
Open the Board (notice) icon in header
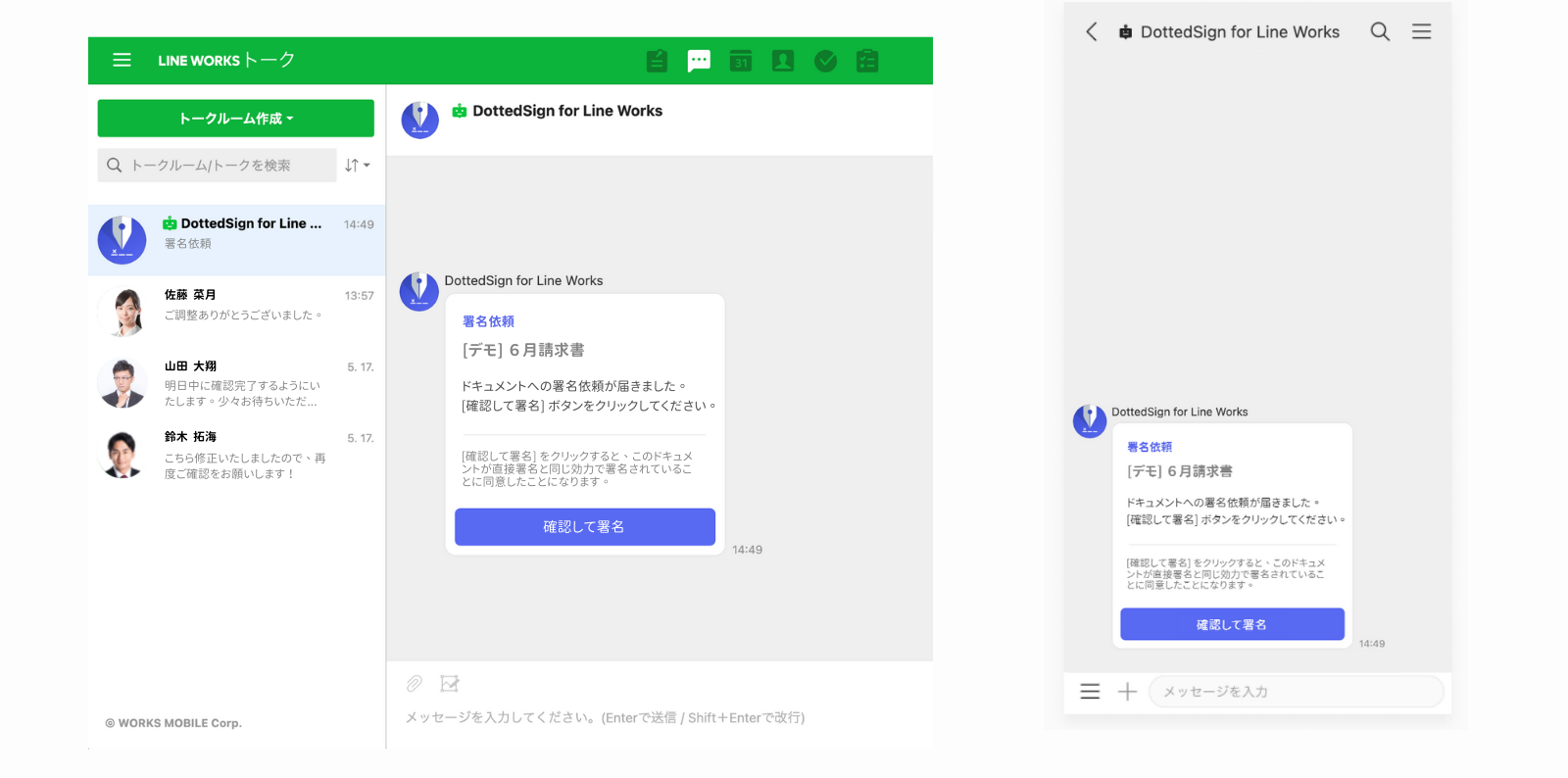[657, 61]
